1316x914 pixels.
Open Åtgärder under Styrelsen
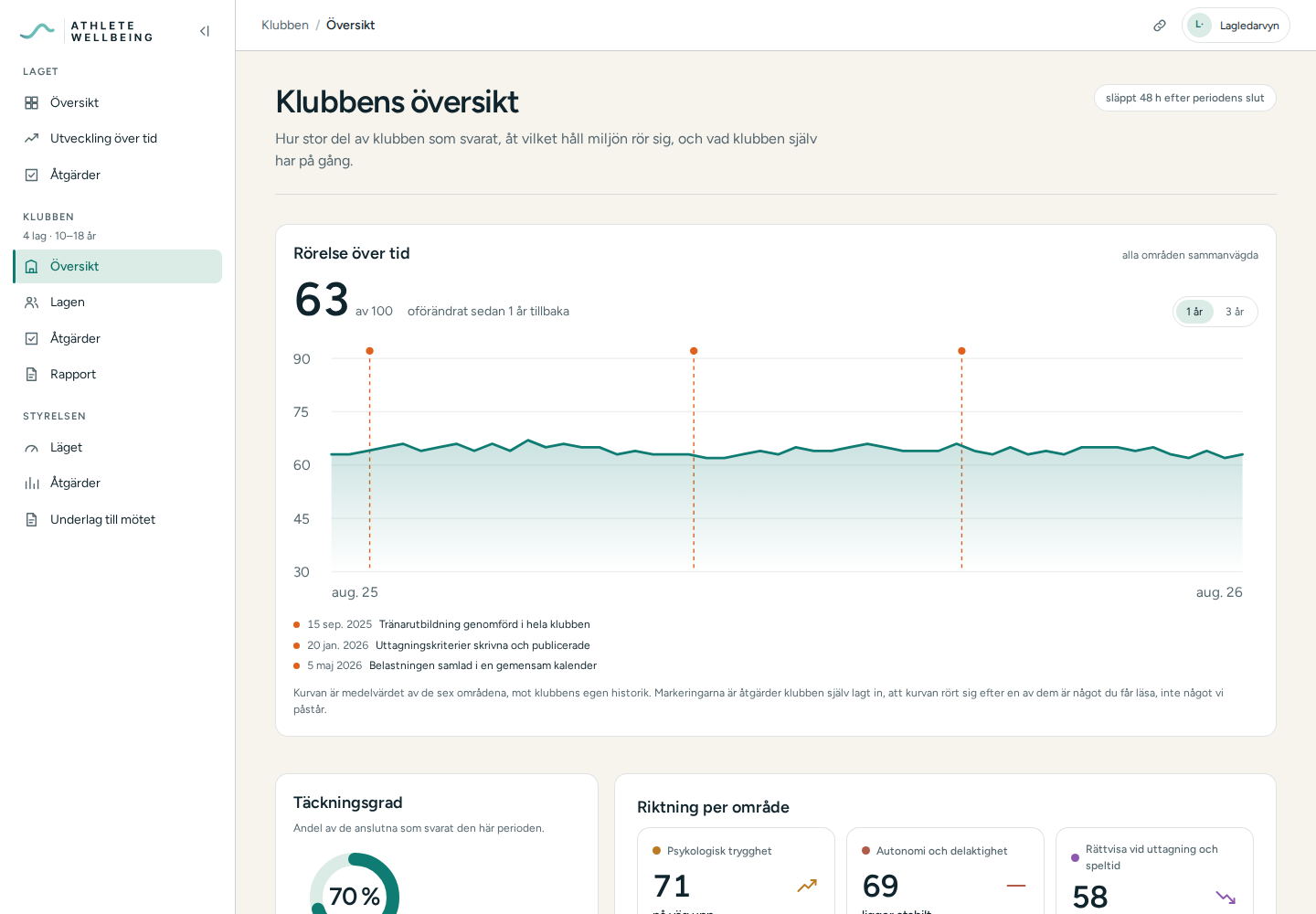point(117,484)
